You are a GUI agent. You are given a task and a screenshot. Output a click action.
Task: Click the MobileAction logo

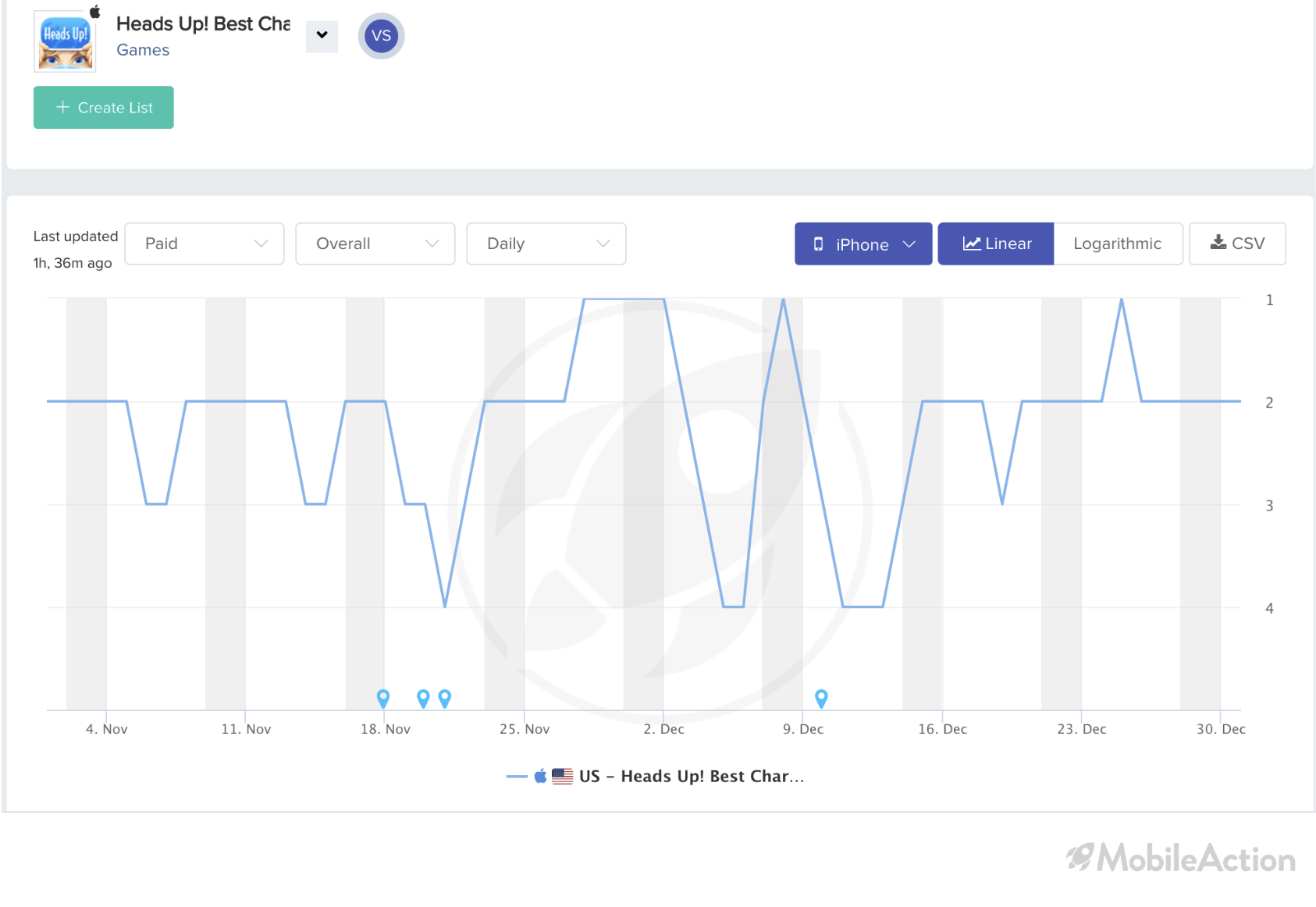[x=1181, y=858]
